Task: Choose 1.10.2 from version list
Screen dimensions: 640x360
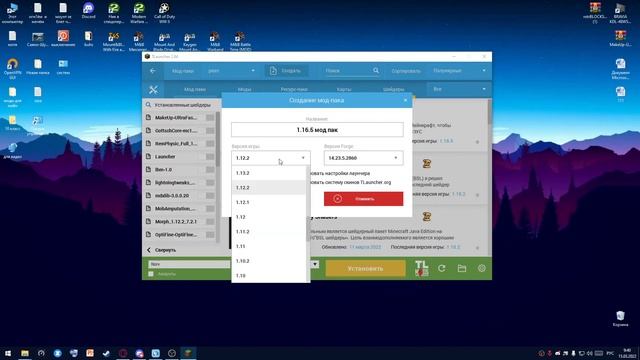Action: (268, 261)
